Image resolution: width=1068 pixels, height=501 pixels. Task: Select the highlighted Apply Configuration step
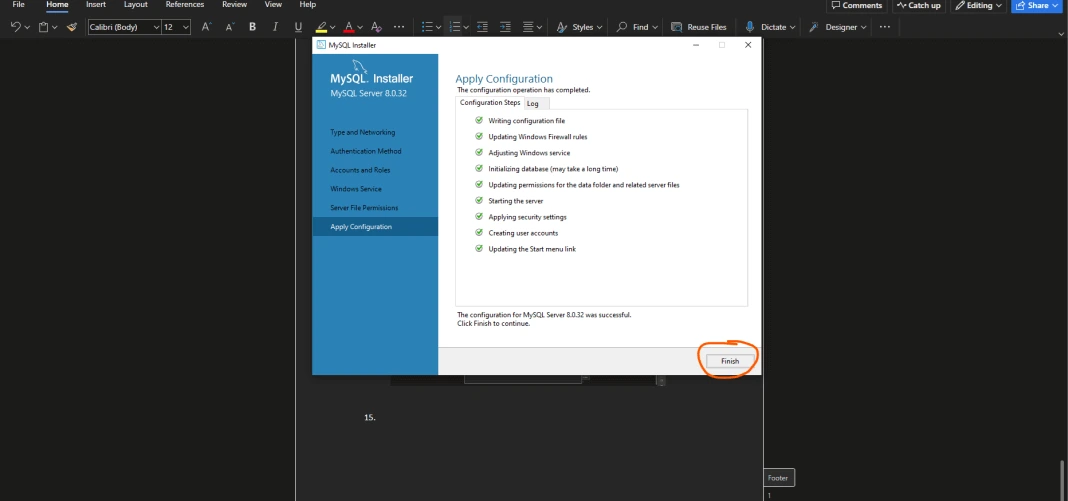375,227
